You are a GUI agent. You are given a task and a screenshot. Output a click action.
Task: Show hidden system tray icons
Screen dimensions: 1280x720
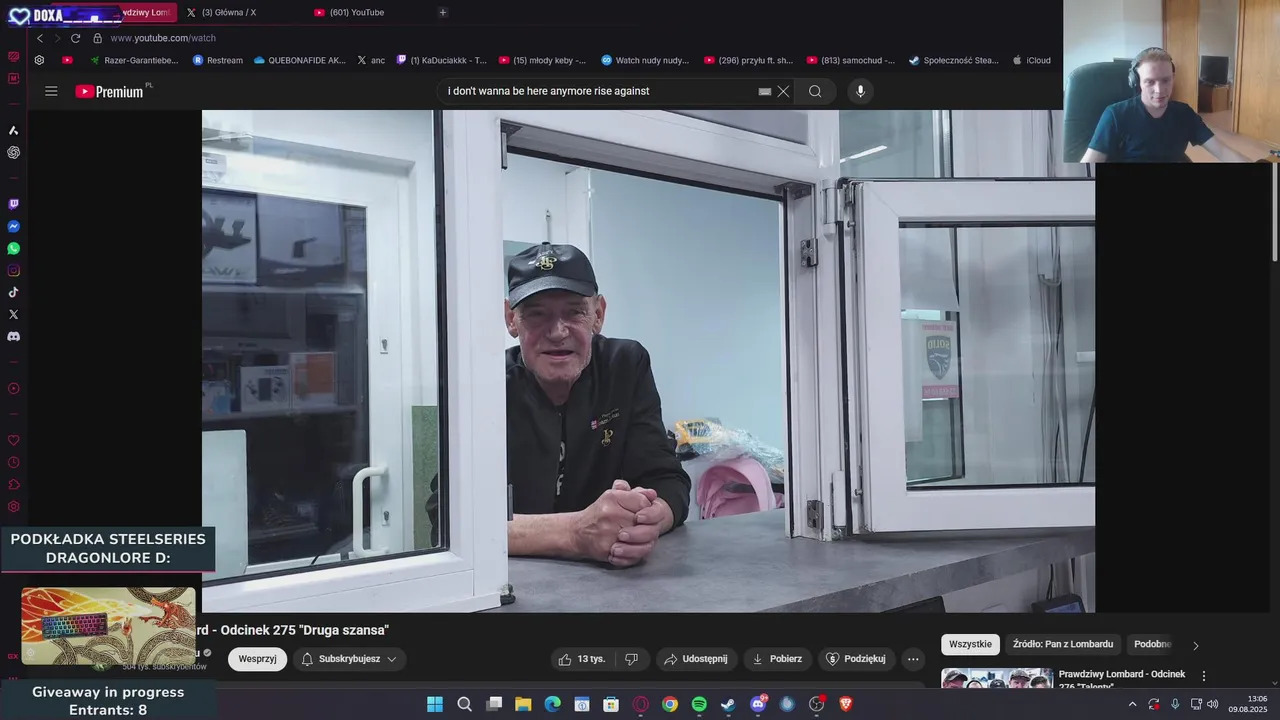click(1132, 704)
